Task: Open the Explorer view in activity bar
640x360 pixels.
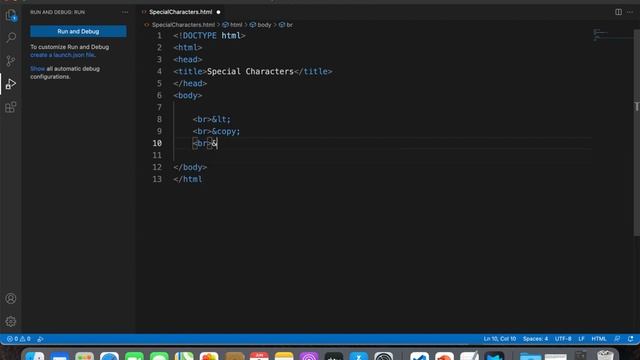Action: [11, 16]
